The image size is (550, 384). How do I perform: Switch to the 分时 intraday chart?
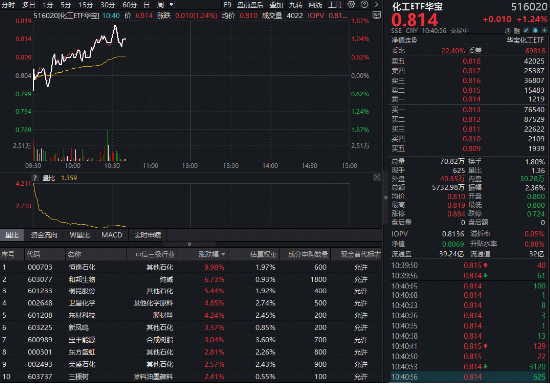(x=8, y=5)
